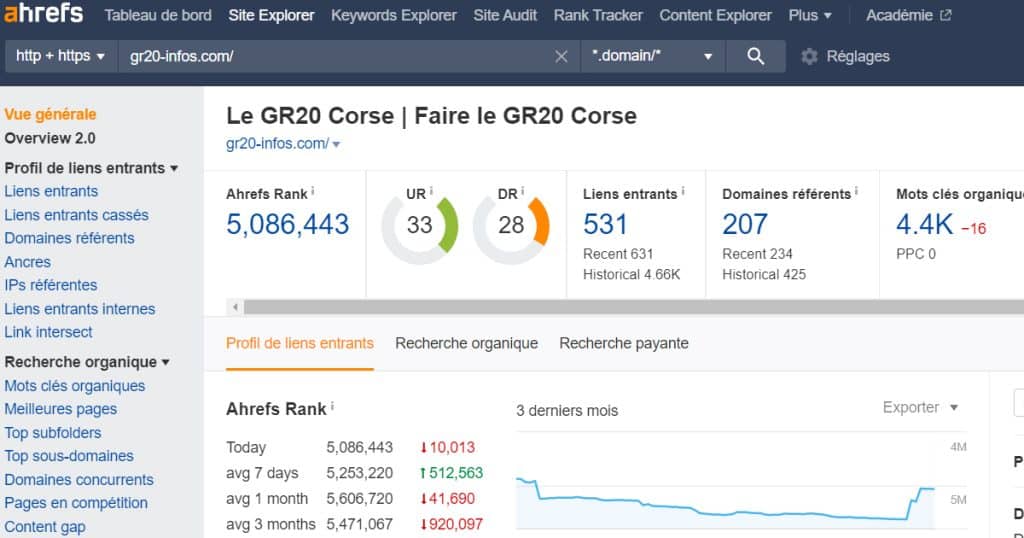
Task: Click the Recent 234 text
Action: pyautogui.click(x=757, y=254)
